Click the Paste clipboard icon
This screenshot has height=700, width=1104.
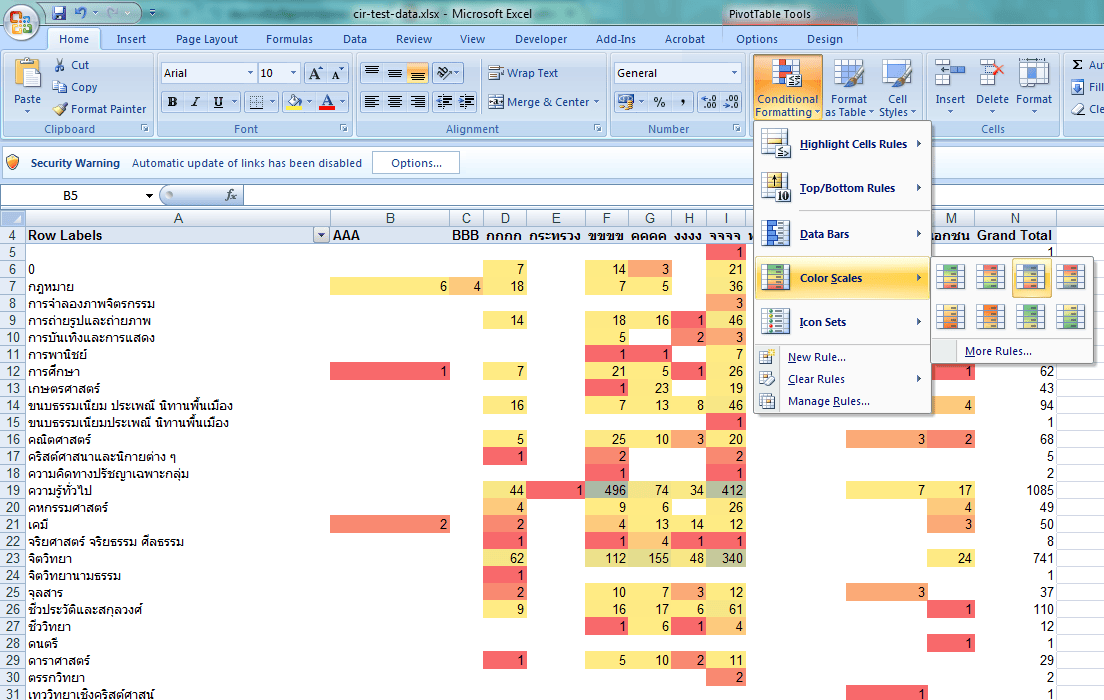pyautogui.click(x=27, y=75)
